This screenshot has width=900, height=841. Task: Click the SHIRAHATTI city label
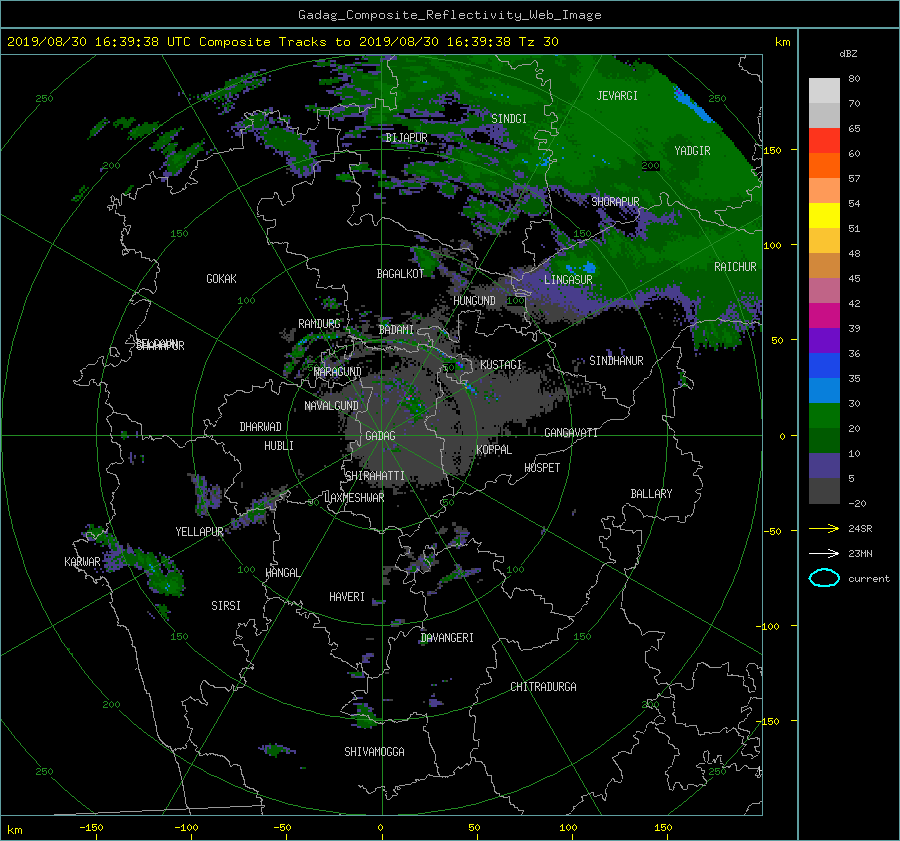click(375, 476)
